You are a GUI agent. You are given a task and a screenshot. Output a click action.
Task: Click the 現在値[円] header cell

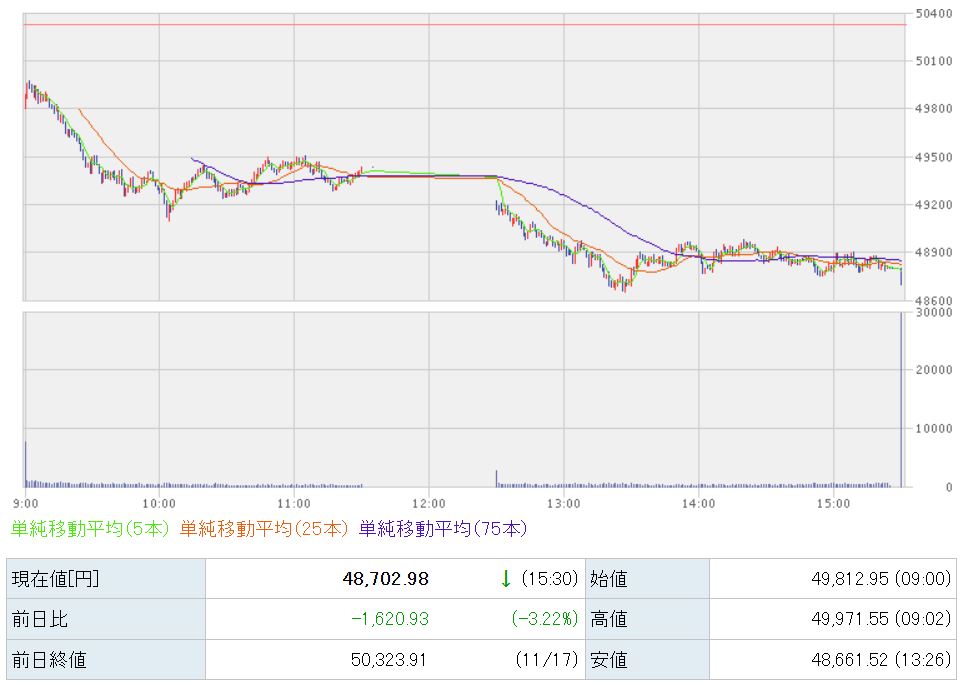point(56,579)
